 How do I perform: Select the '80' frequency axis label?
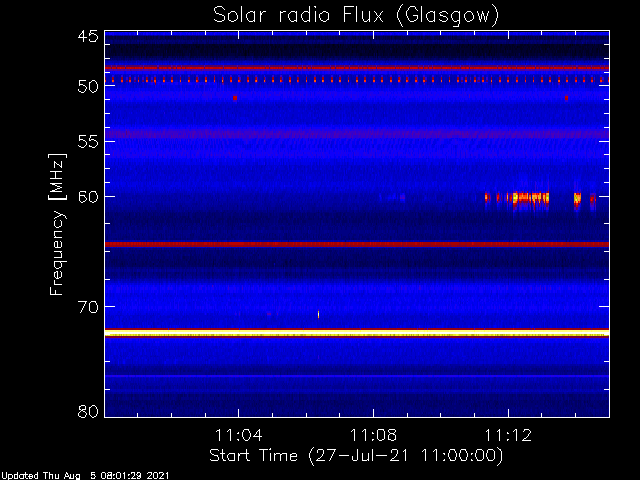[x=88, y=411]
